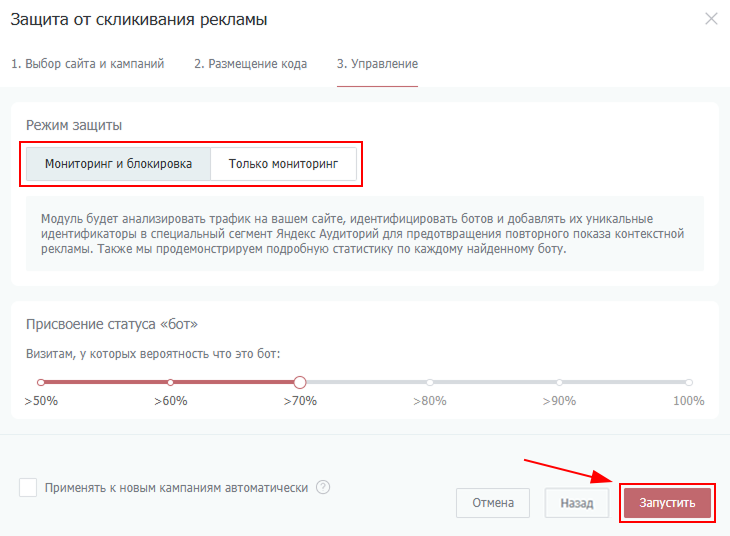The image size is (730, 536).
Task: Close the ad click protection dialog
Action: 711,19
